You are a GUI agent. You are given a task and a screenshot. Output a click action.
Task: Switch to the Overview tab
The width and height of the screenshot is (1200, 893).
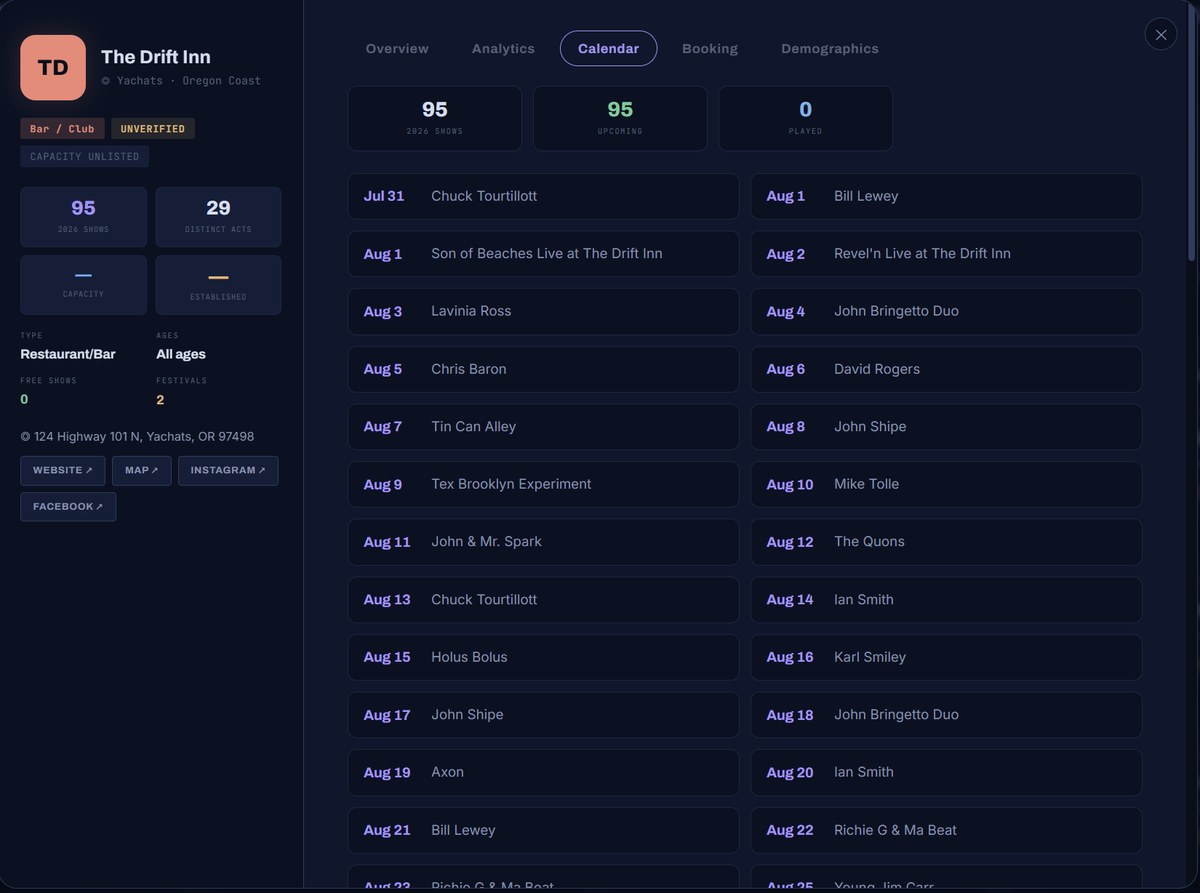(x=397, y=48)
